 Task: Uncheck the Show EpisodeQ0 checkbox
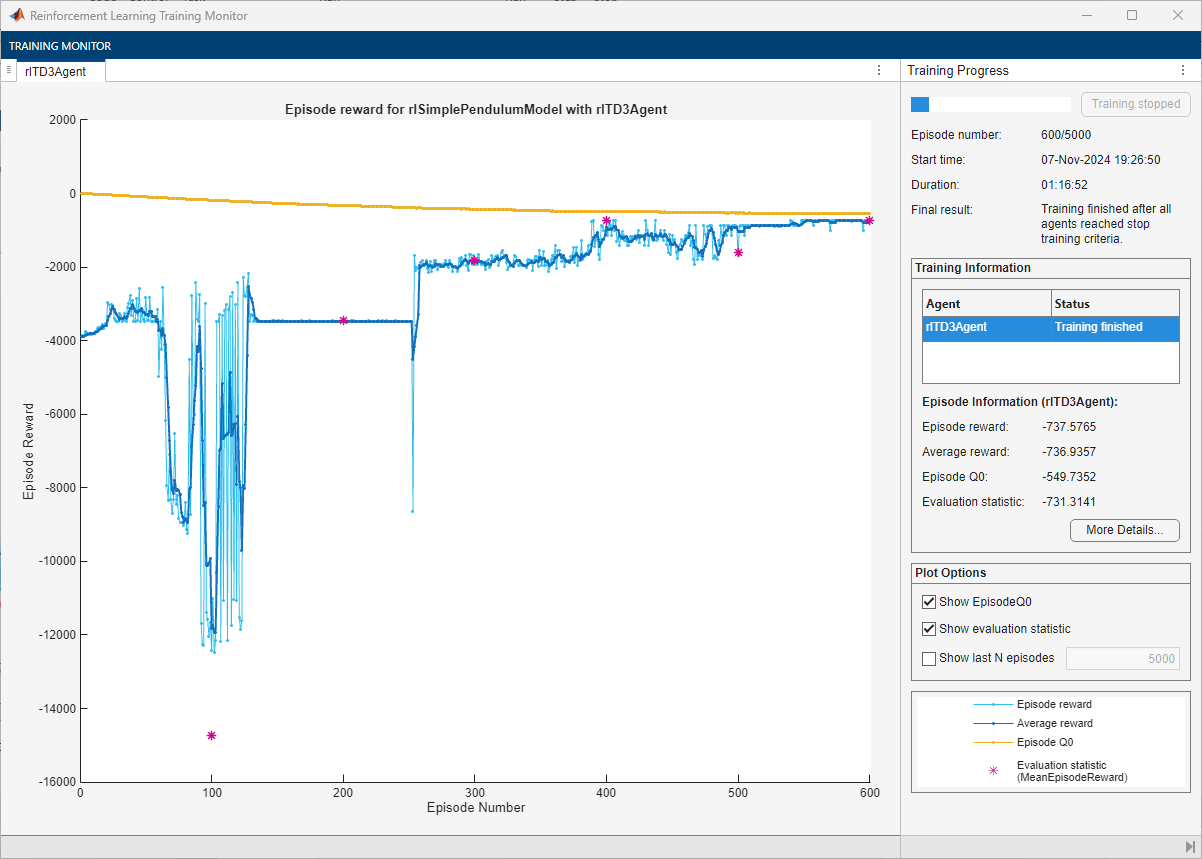coord(929,602)
